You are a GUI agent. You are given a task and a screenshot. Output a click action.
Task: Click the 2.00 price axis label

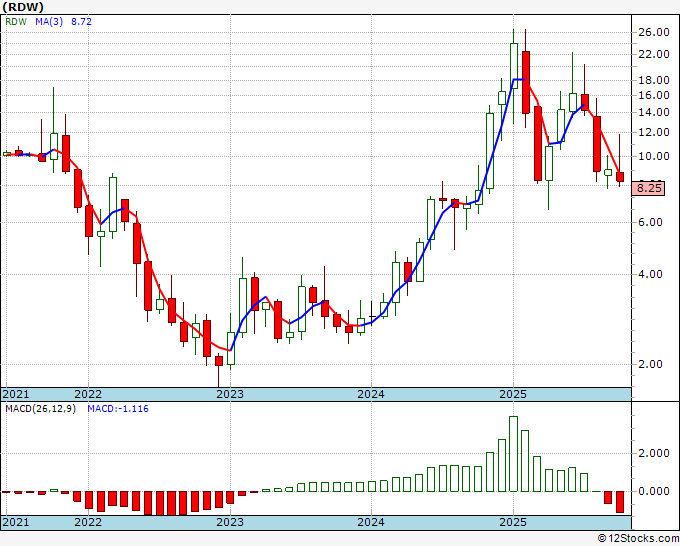650,364
